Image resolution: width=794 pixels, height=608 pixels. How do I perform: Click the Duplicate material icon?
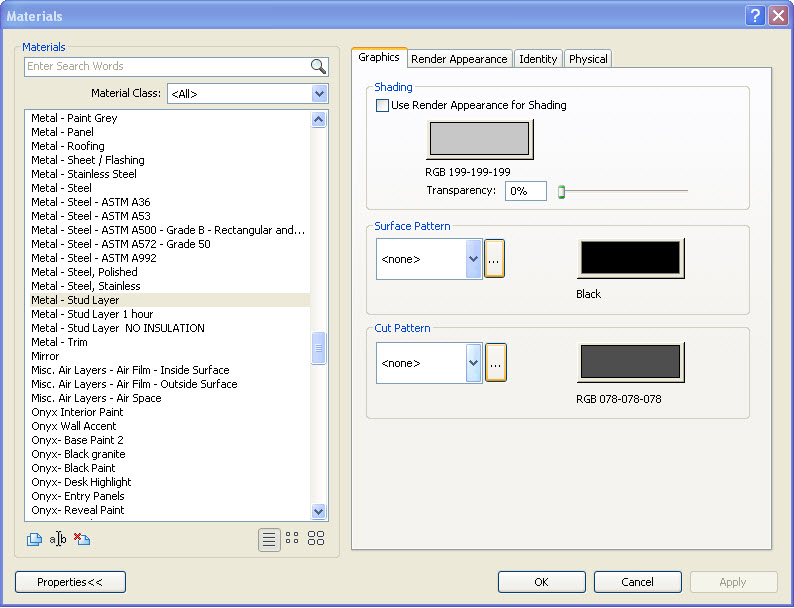tap(34, 540)
